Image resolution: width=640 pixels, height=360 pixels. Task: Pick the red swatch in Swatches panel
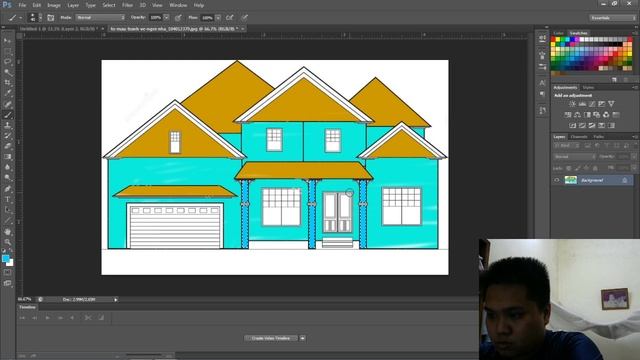[x=553, y=40]
